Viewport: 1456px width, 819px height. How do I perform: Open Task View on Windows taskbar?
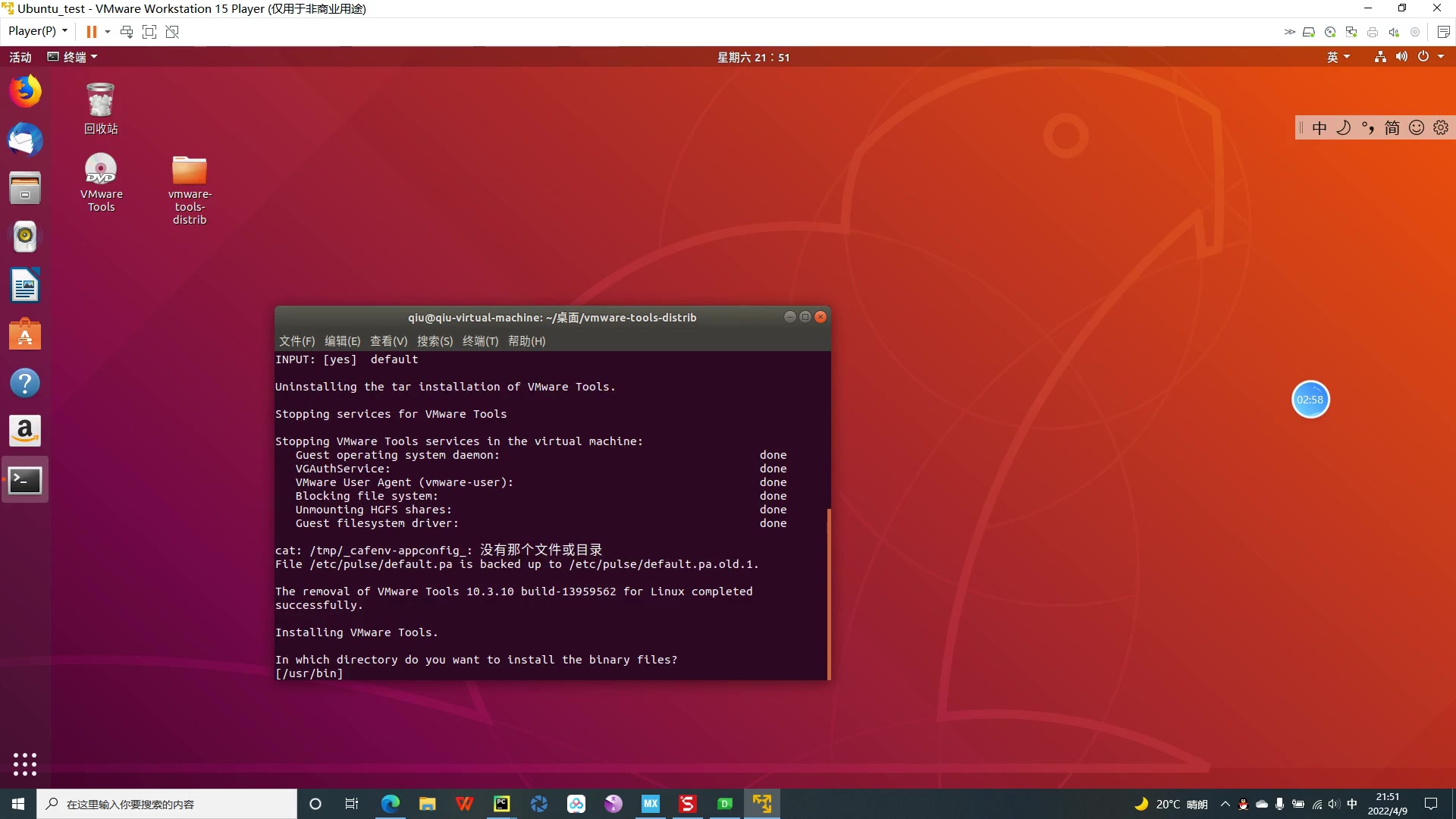tap(352, 804)
